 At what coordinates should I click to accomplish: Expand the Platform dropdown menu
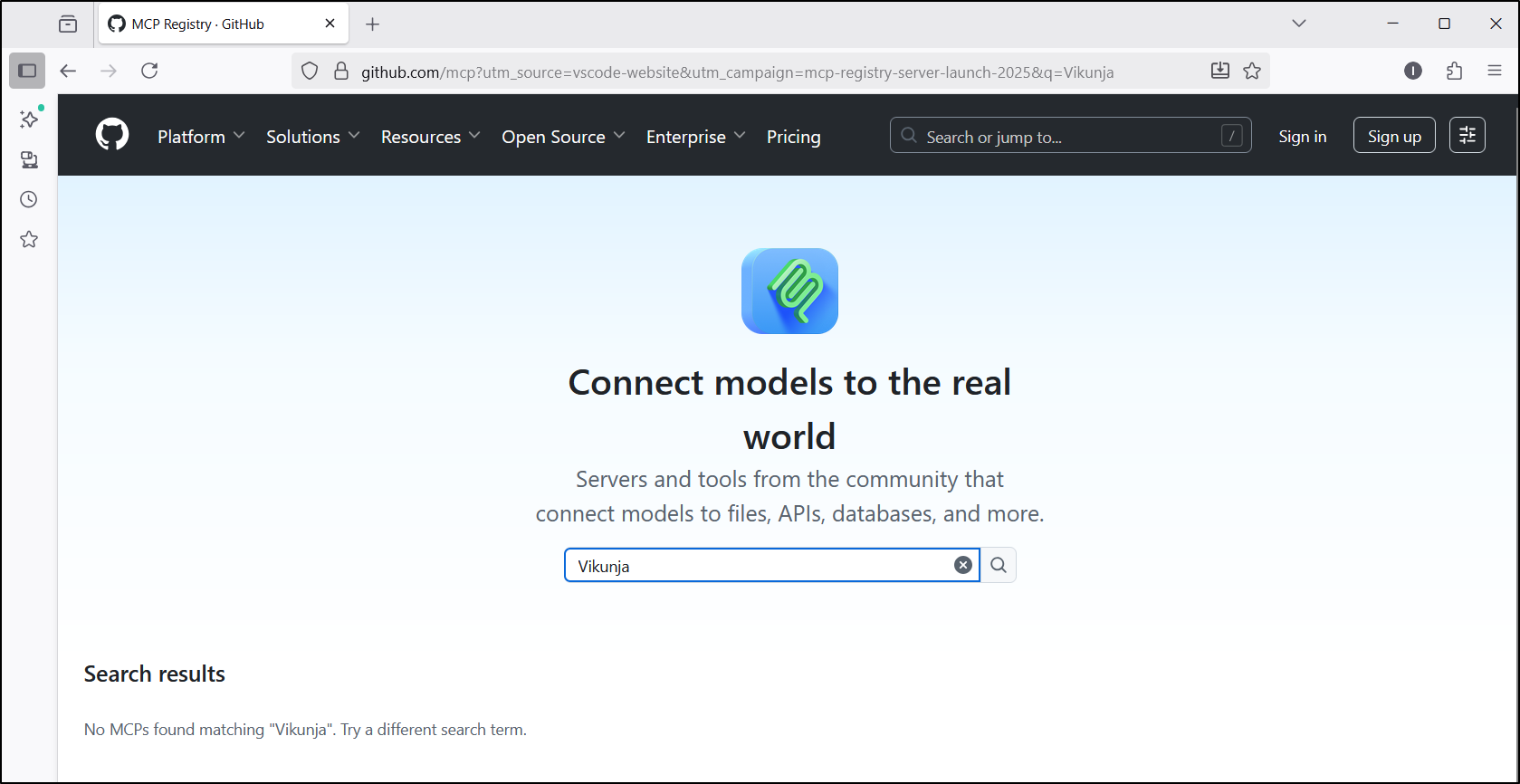click(x=200, y=137)
